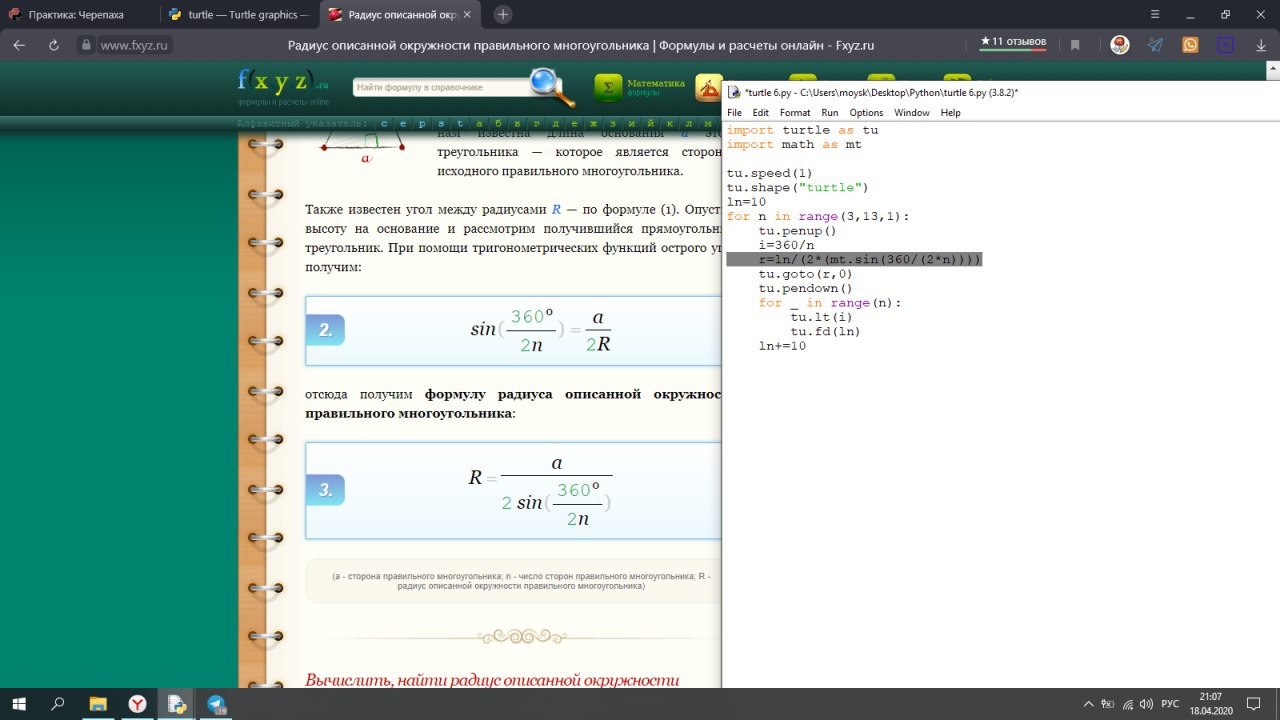Open Window menu in IDLE window
Viewport: 1280px width, 720px height.
click(x=912, y=113)
